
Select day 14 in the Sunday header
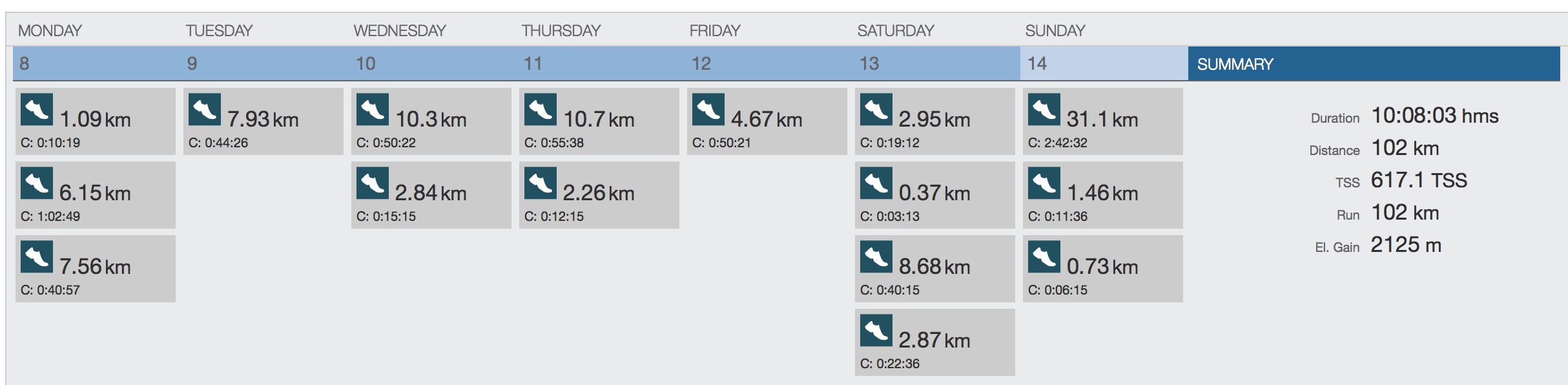point(1104,63)
